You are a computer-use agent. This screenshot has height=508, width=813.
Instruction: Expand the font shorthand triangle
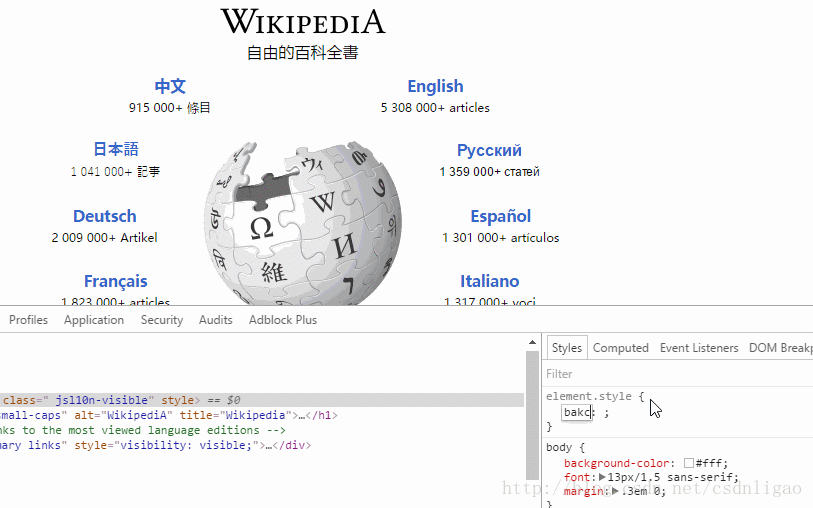[x=602, y=477]
